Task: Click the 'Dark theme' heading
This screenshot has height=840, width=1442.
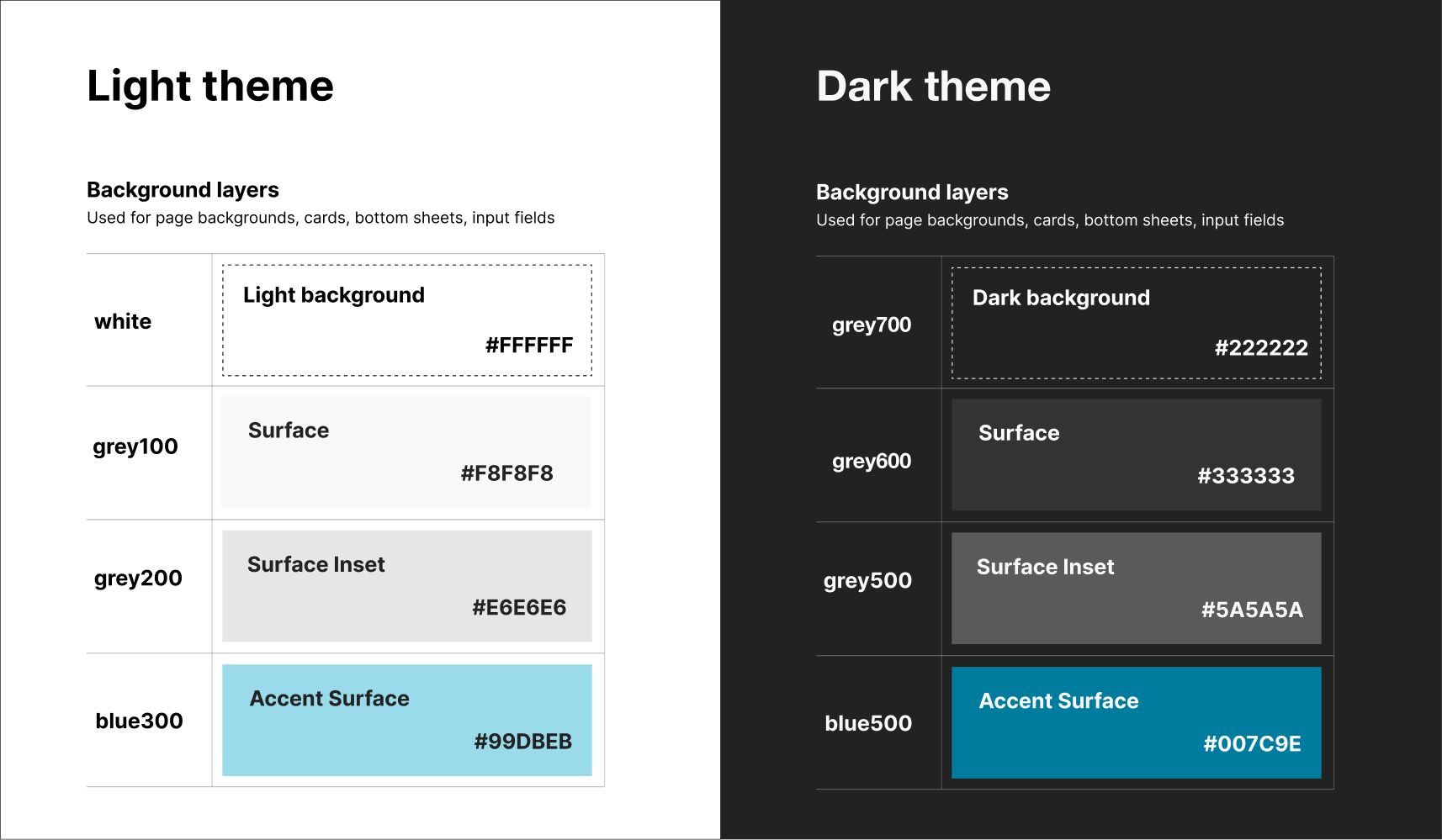Action: (x=934, y=86)
